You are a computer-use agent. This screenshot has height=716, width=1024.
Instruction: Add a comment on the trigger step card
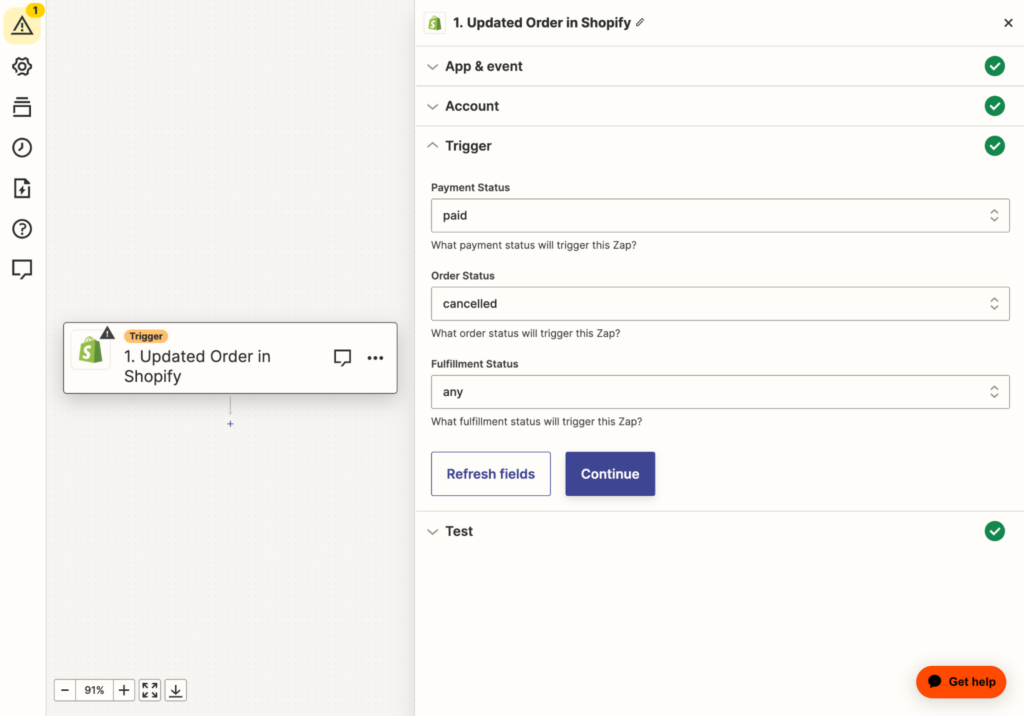(x=342, y=357)
